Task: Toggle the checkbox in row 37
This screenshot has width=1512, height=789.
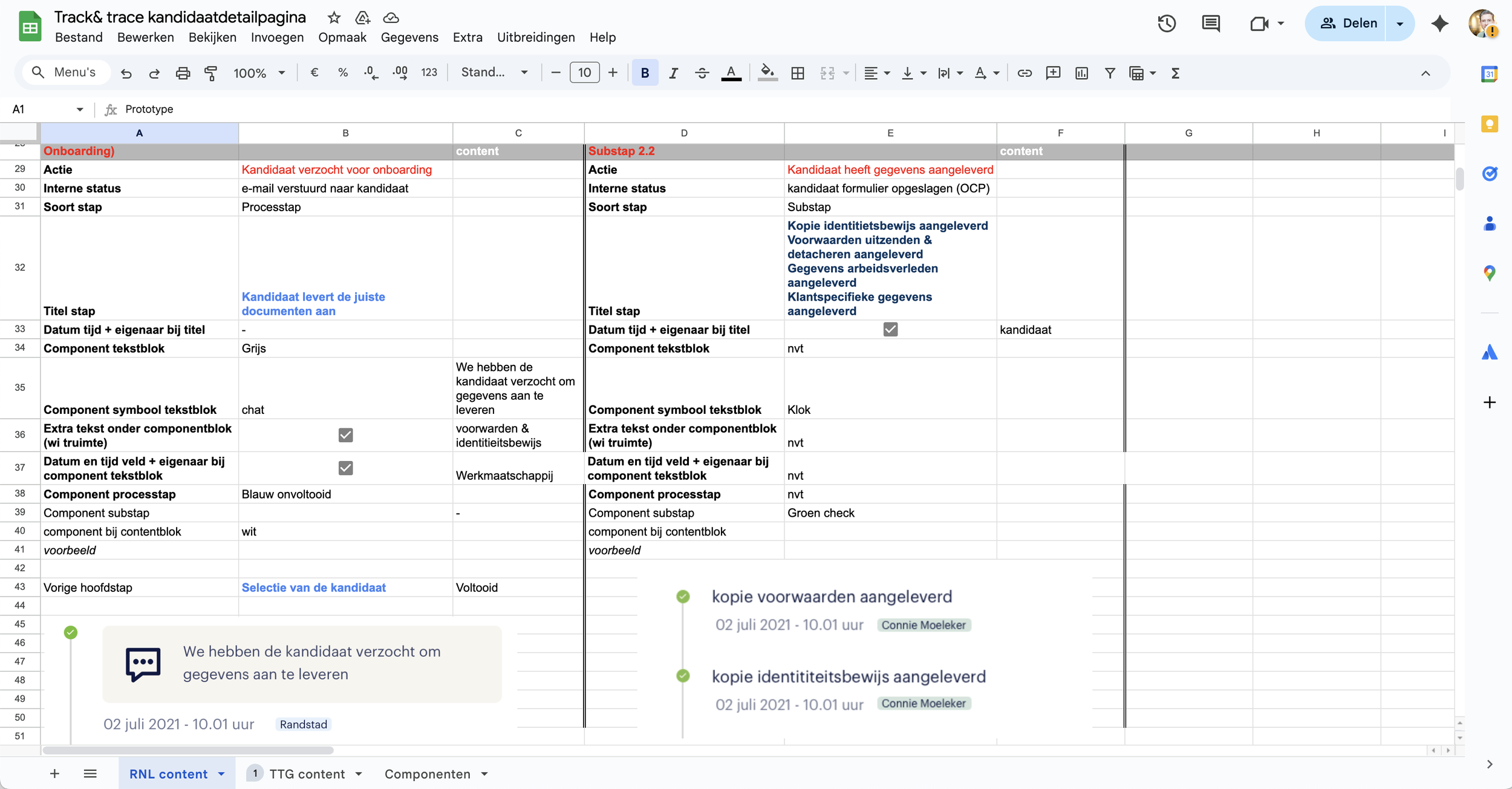Action: 345,468
